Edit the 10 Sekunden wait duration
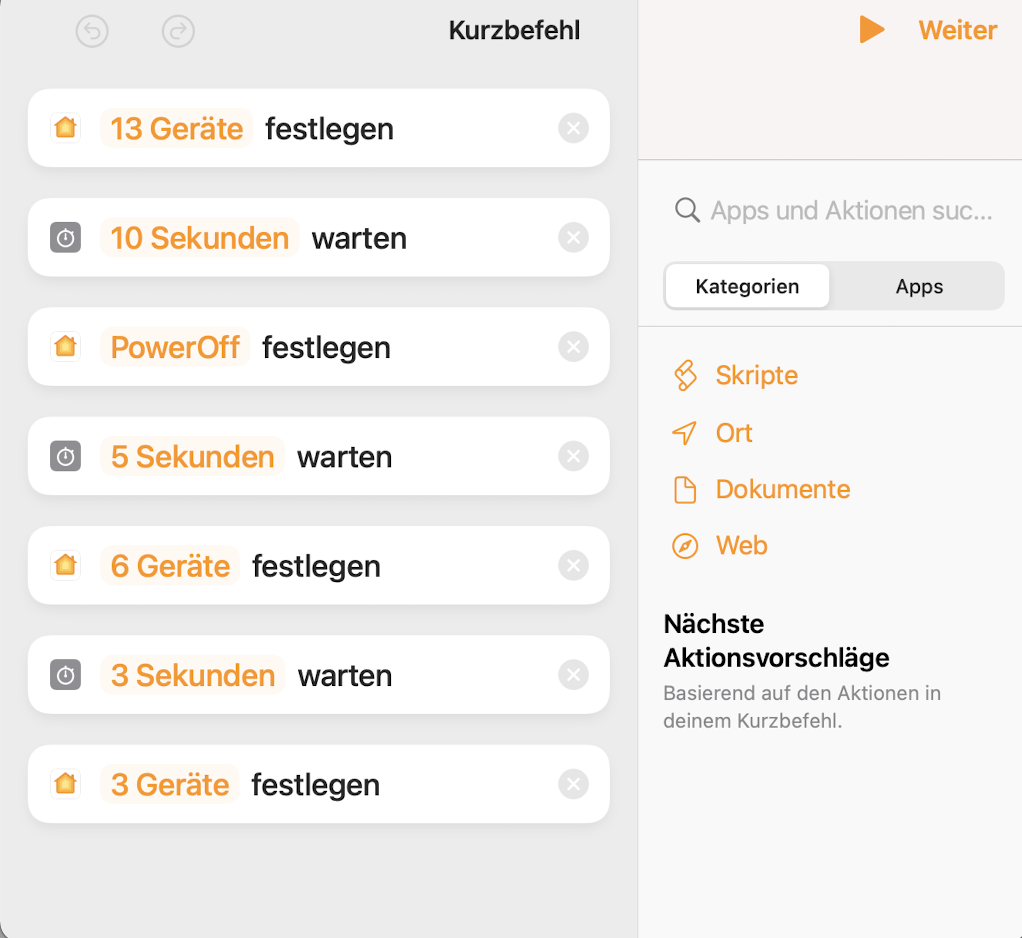Viewport: 1022px width, 938px height. [x=200, y=238]
